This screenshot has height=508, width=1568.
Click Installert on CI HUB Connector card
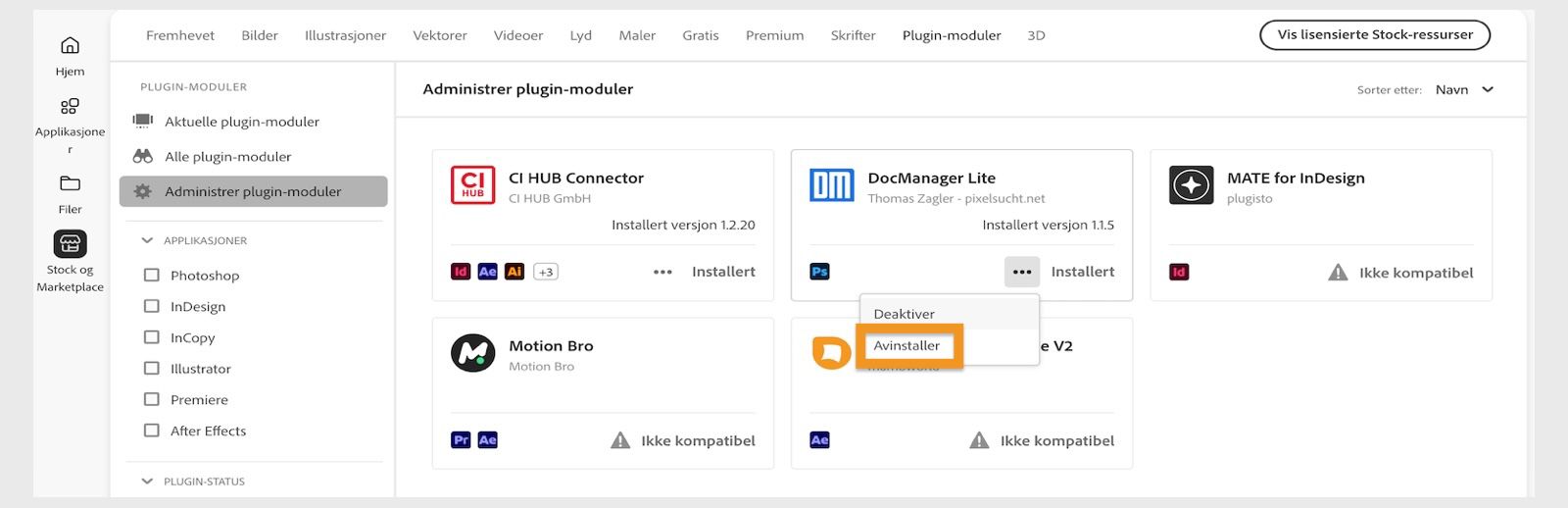[x=723, y=272]
